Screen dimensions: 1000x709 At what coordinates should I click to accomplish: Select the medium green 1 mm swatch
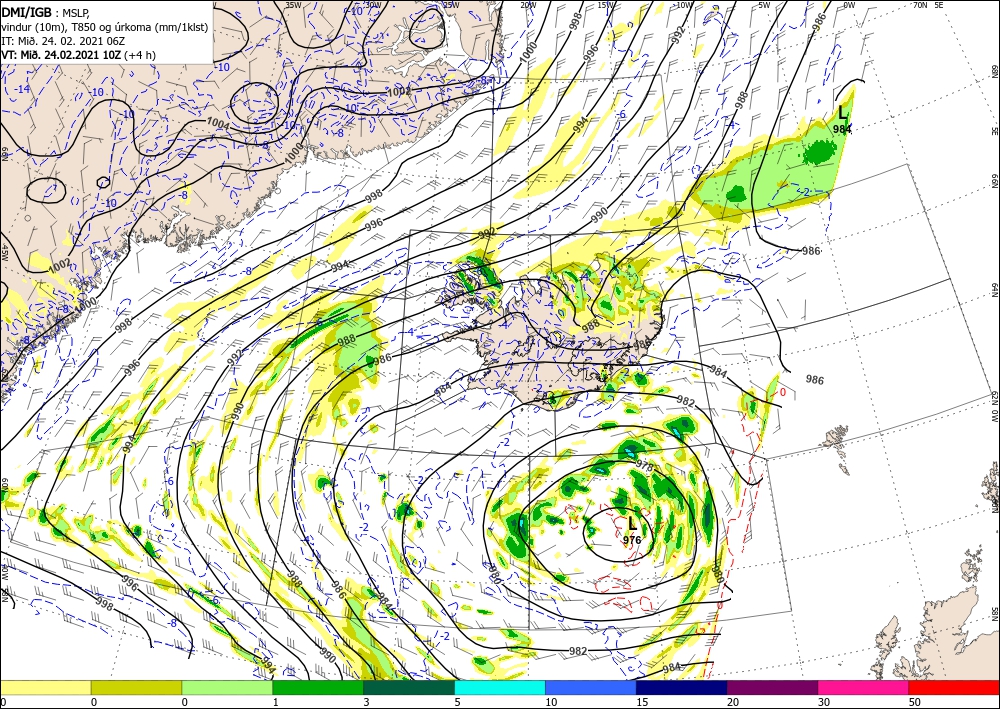[x=318, y=688]
